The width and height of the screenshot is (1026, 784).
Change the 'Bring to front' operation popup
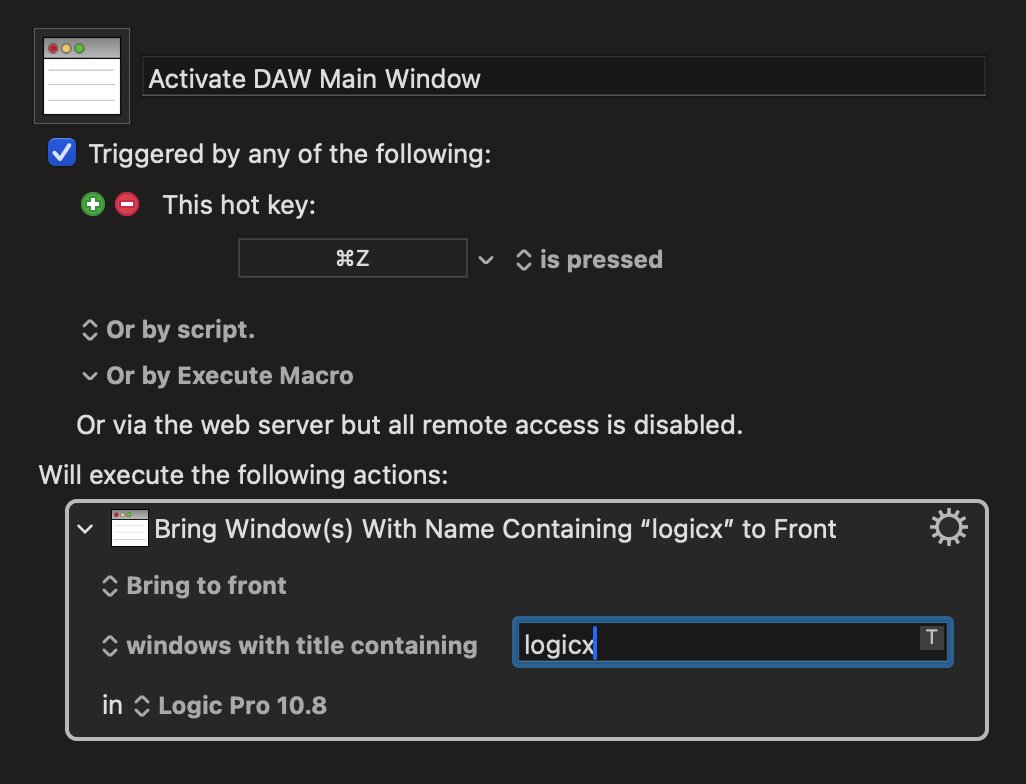194,586
